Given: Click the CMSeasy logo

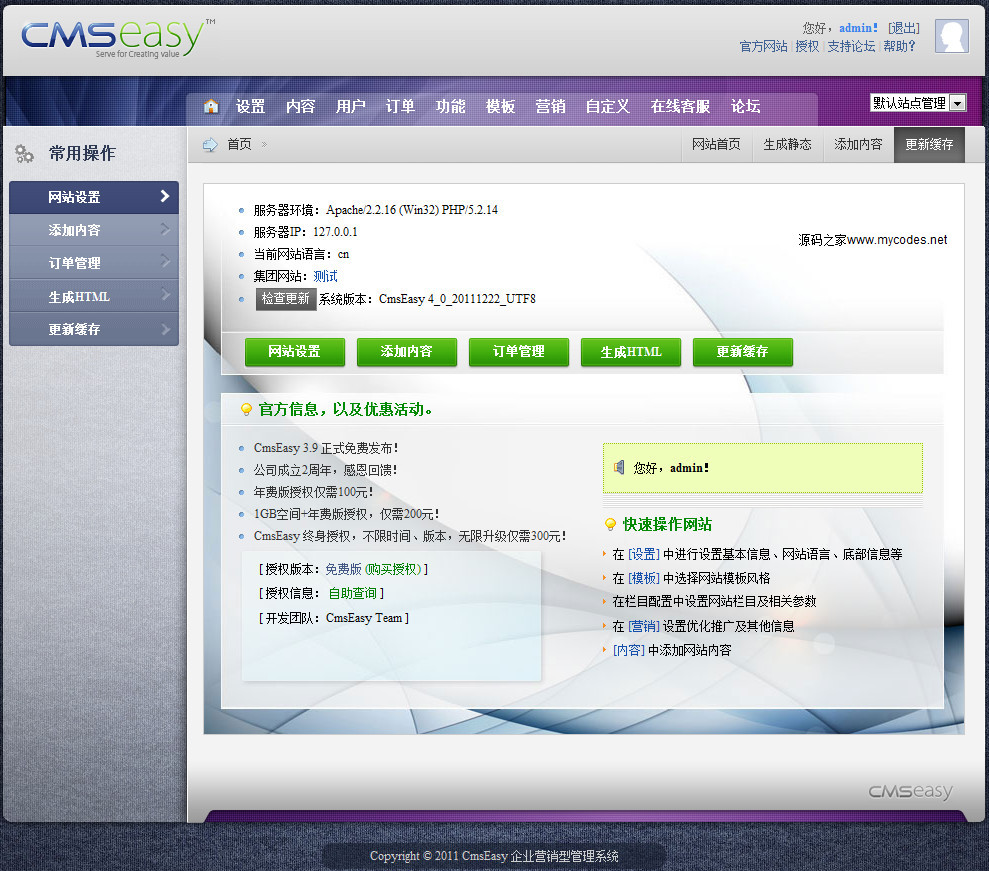Looking at the screenshot, I should click(118, 38).
